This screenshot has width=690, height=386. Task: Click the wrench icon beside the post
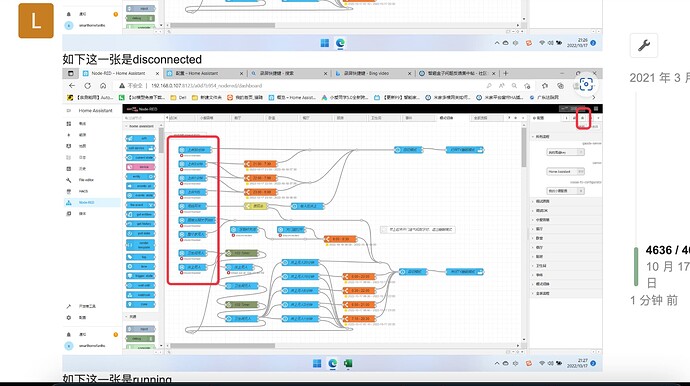coord(644,45)
